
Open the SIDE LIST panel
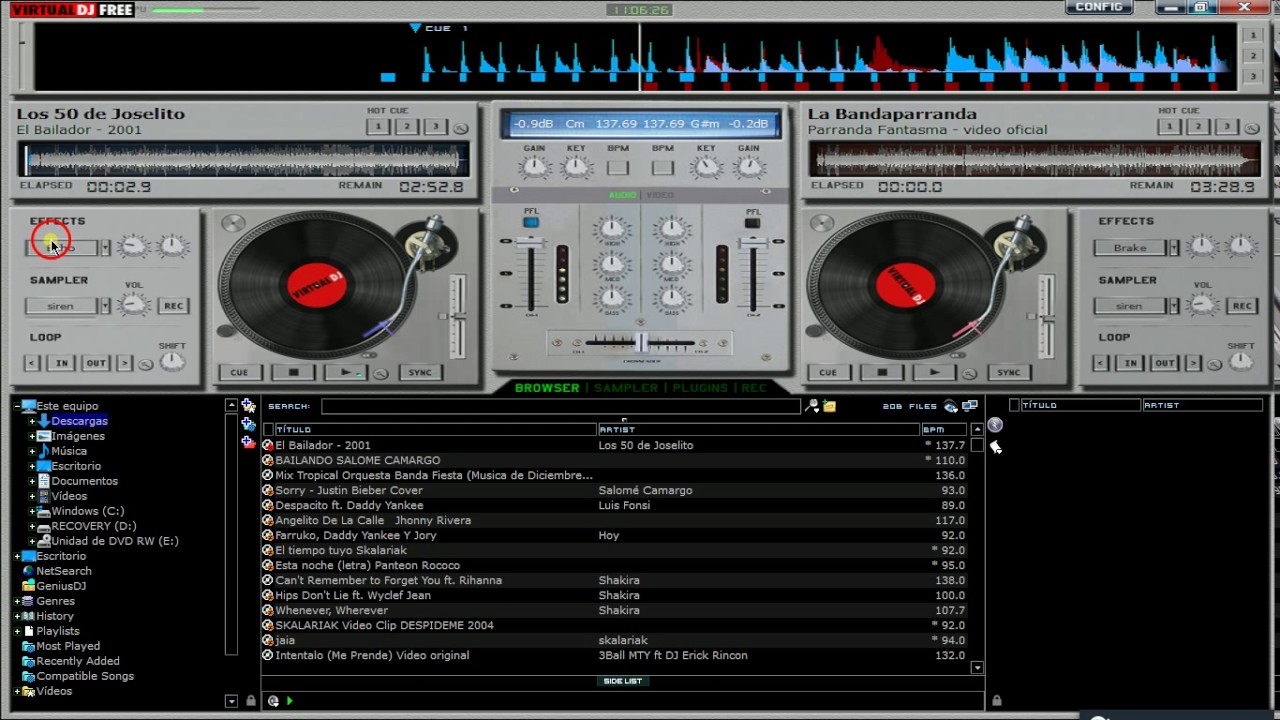(x=623, y=681)
